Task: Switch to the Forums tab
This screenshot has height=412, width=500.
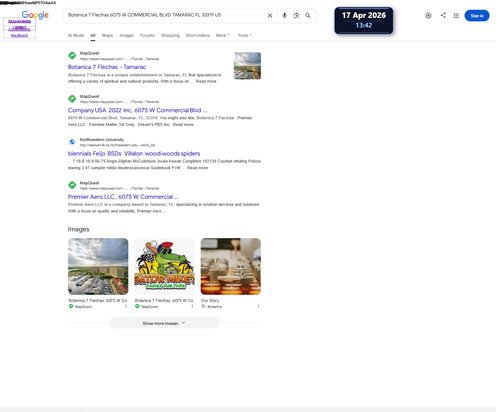Action: pos(147,35)
